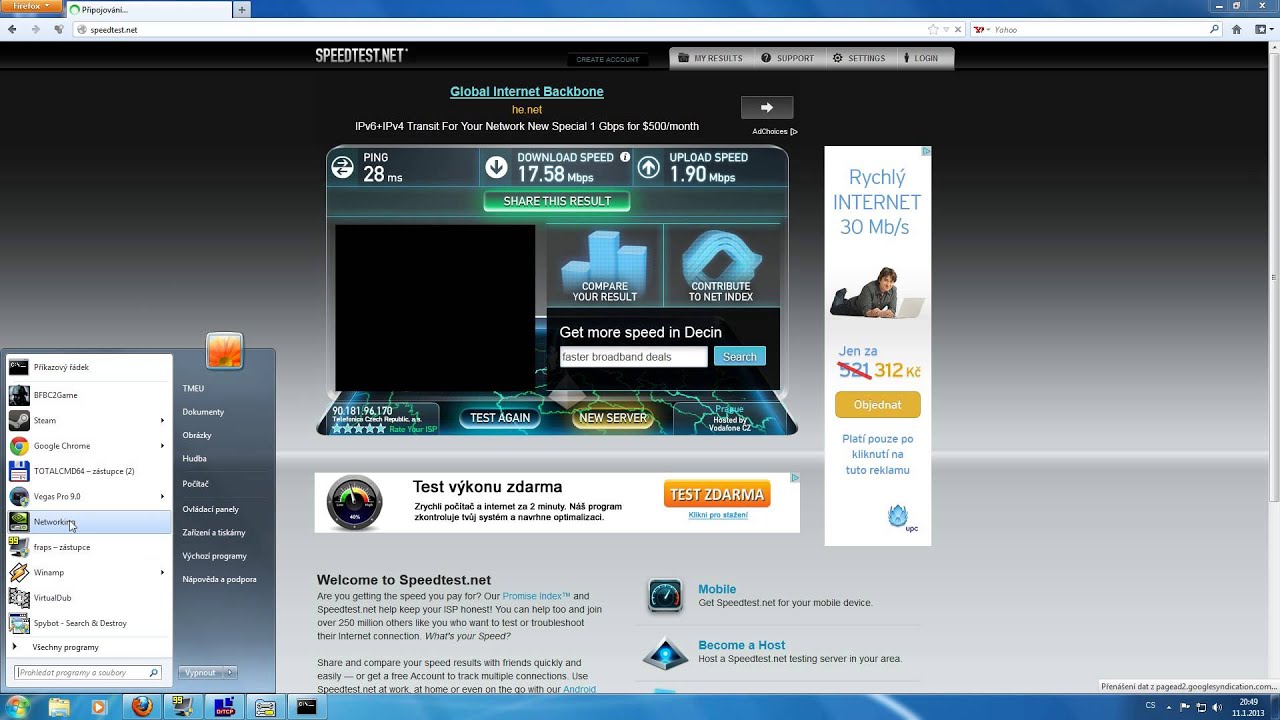Click the Objednat button in UPC ad
Screen dimensions: 1280x720
[x=878, y=405]
